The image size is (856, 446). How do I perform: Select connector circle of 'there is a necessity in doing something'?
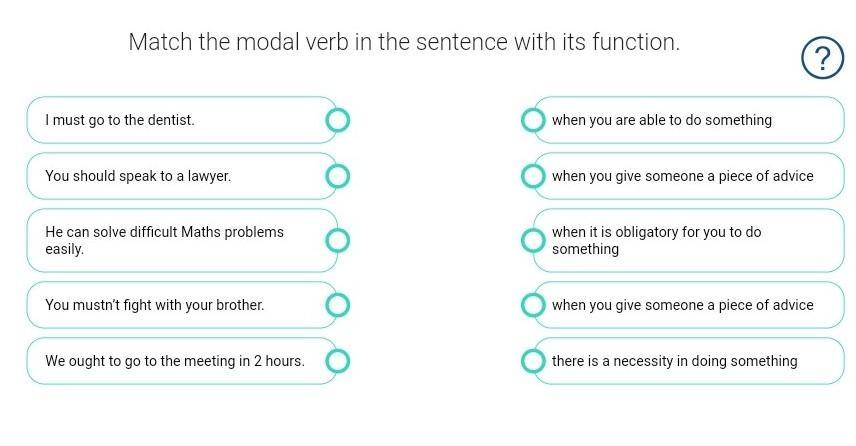pyautogui.click(x=533, y=361)
